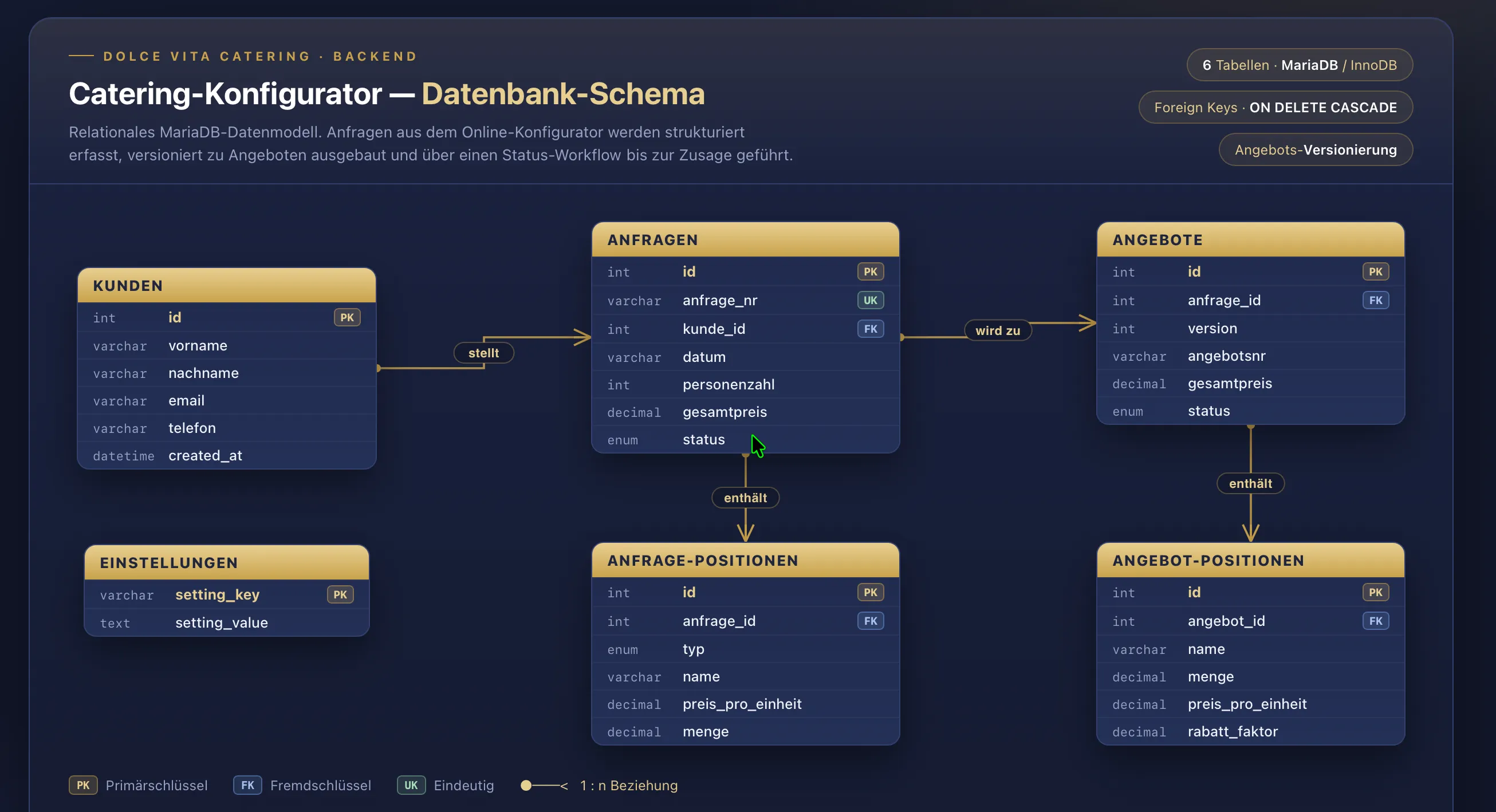Click the 'name' field in ANGEBOT-POSITIONEN
Image resolution: width=1496 pixels, height=812 pixels.
(x=1250, y=649)
